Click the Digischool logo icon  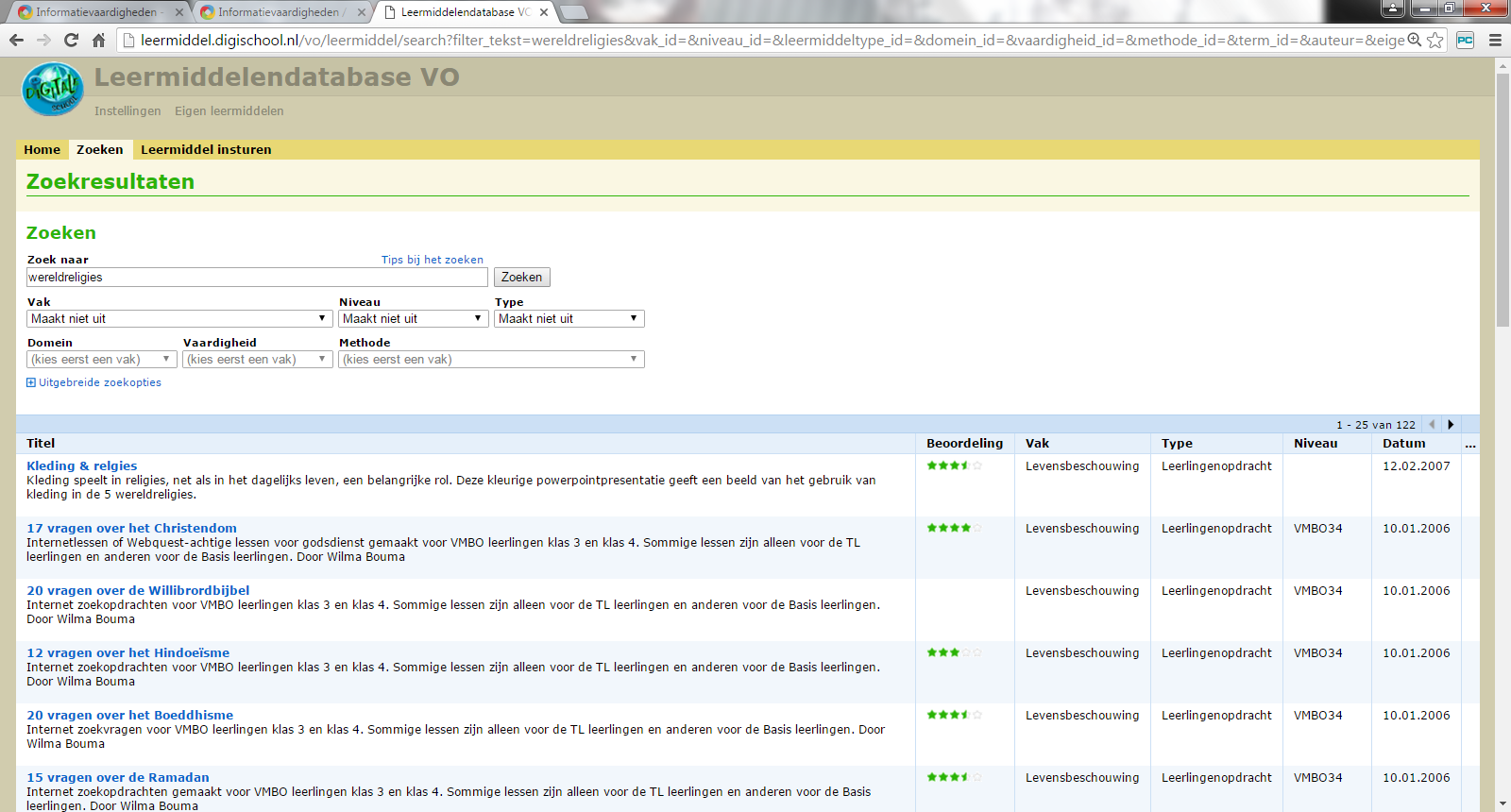(x=53, y=90)
